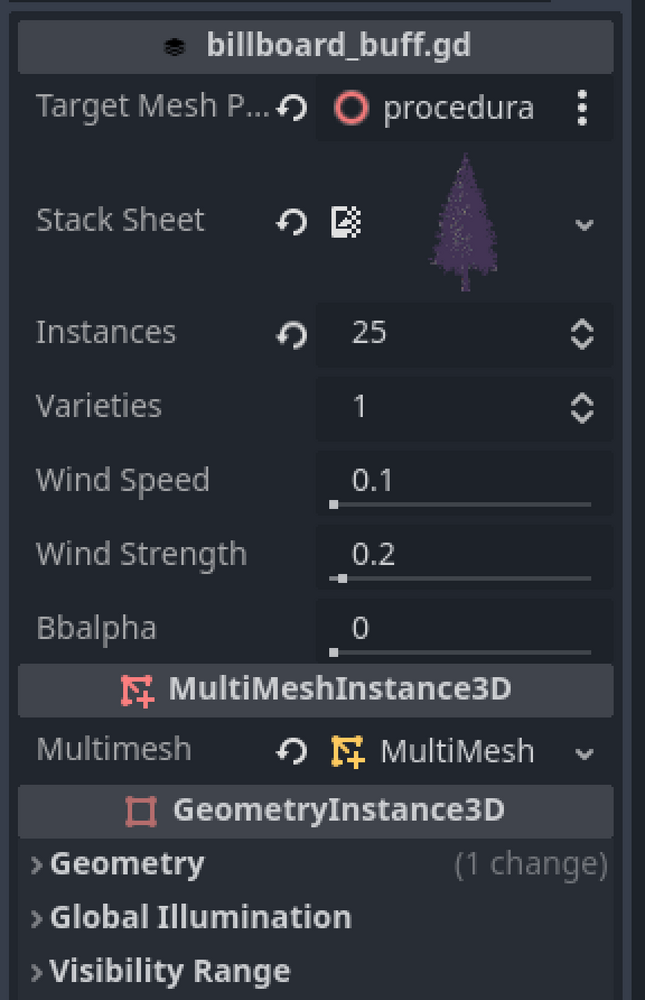Image resolution: width=645 pixels, height=1000 pixels.
Task: Revert the Multimesh property
Action: [x=291, y=752]
